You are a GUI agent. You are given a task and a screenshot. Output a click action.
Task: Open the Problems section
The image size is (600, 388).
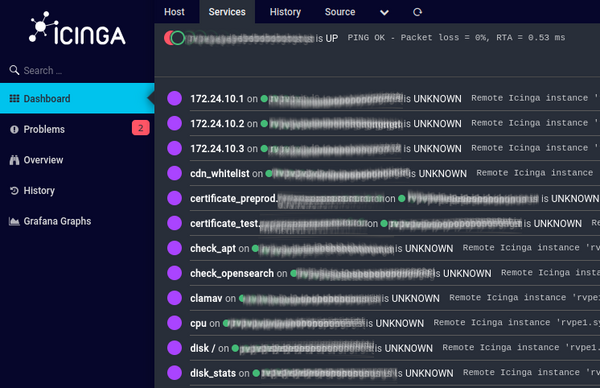pos(77,129)
